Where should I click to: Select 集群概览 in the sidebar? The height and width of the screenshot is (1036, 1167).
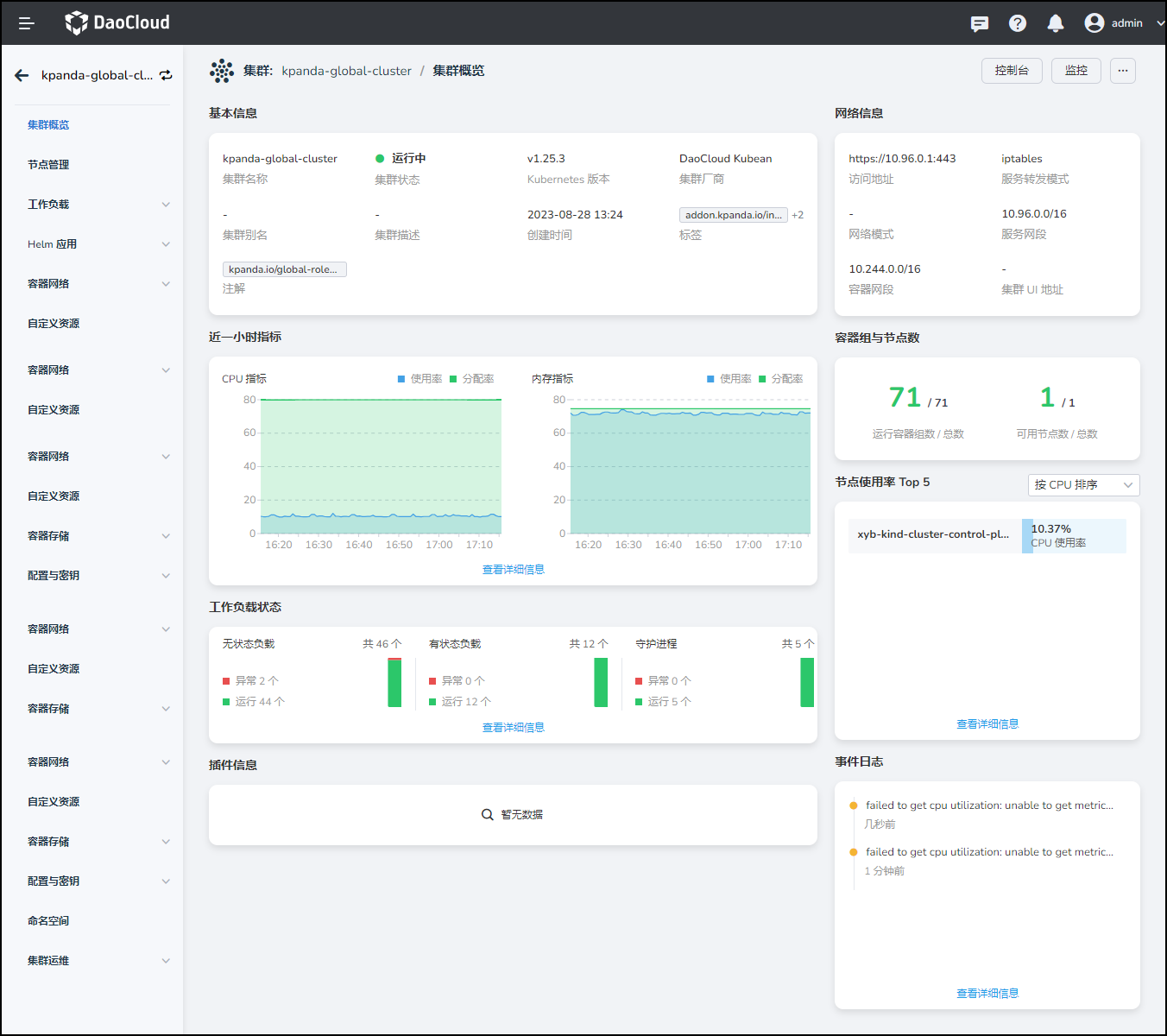(x=48, y=125)
